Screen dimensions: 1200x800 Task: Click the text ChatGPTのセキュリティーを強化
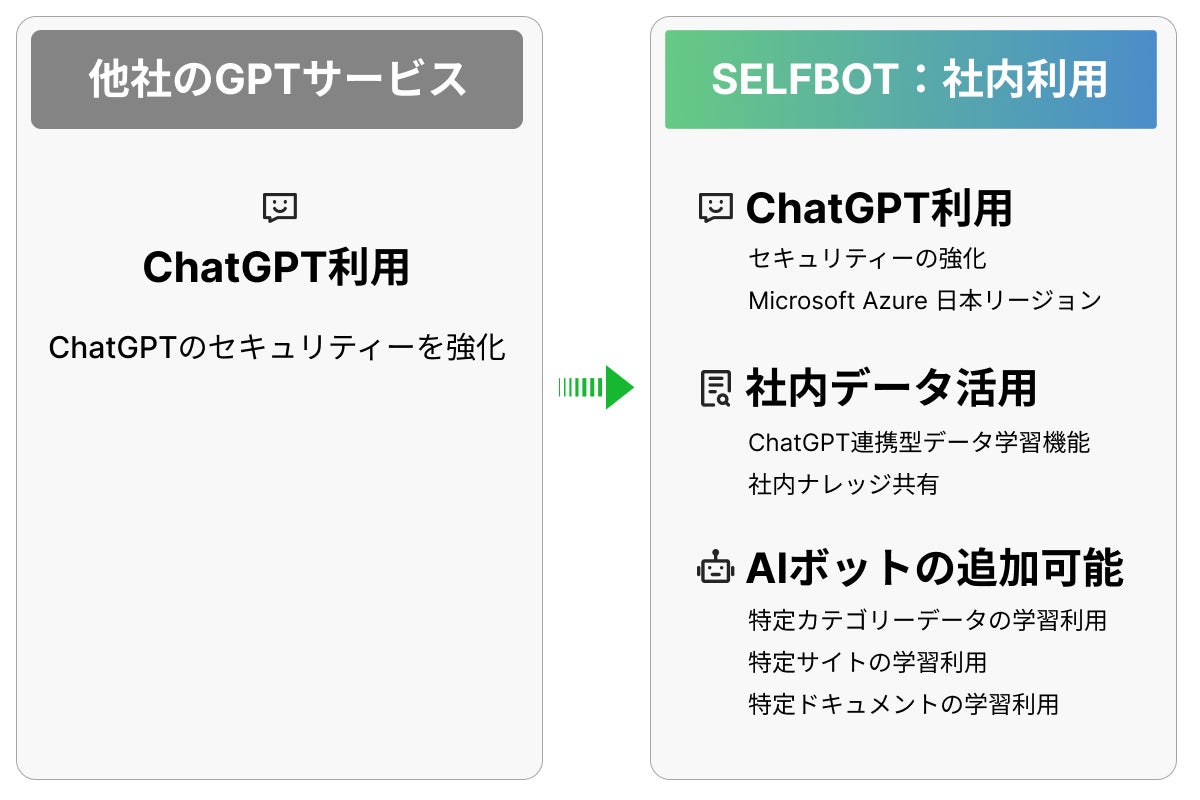[x=277, y=348]
